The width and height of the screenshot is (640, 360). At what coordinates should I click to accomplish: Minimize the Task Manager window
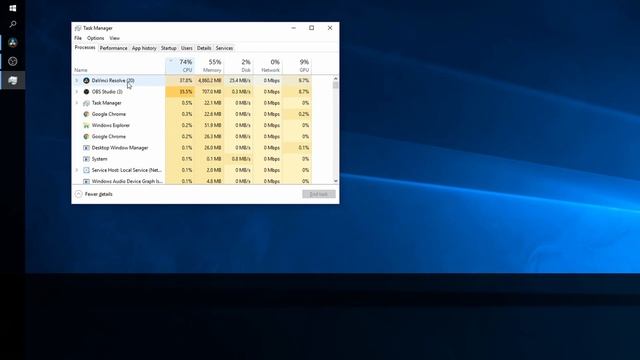click(293, 28)
